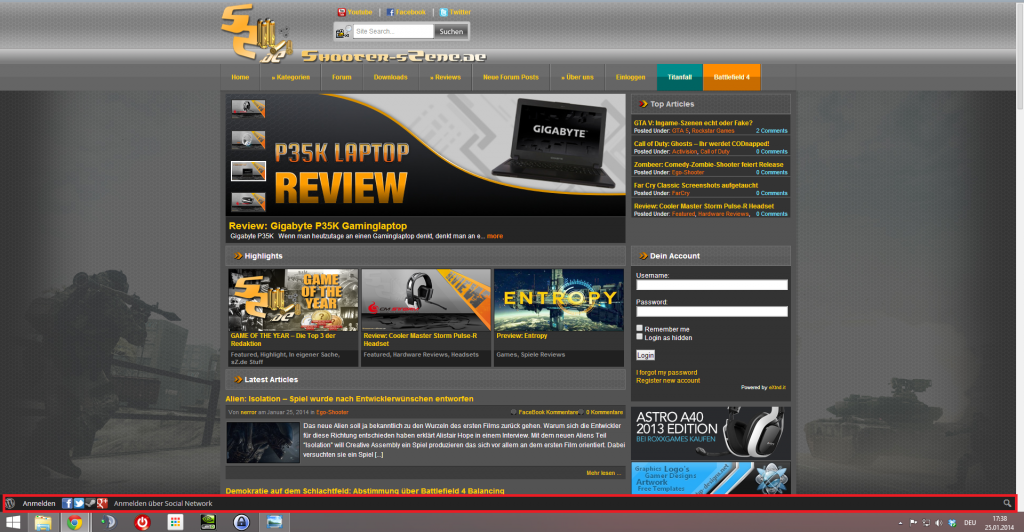
Task: Open the Battlefield 4 tab
Action: [731, 77]
